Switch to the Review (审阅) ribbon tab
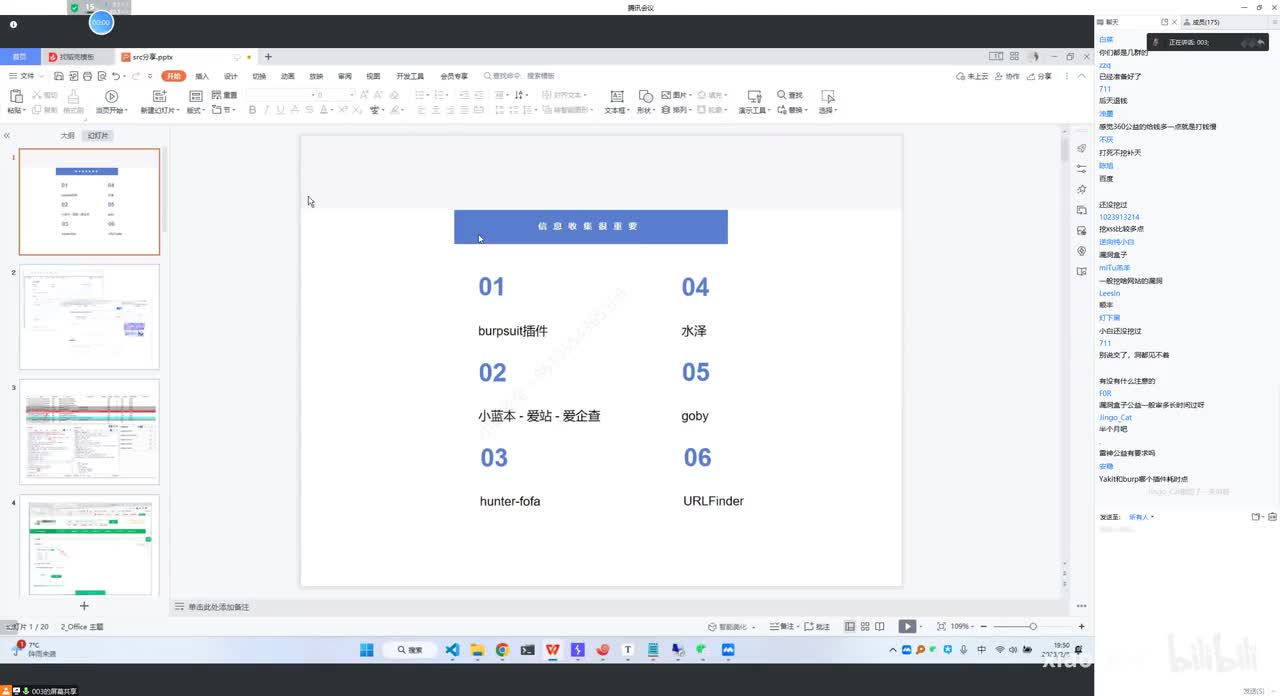Image resolution: width=1280 pixels, height=696 pixels. pos(345,76)
